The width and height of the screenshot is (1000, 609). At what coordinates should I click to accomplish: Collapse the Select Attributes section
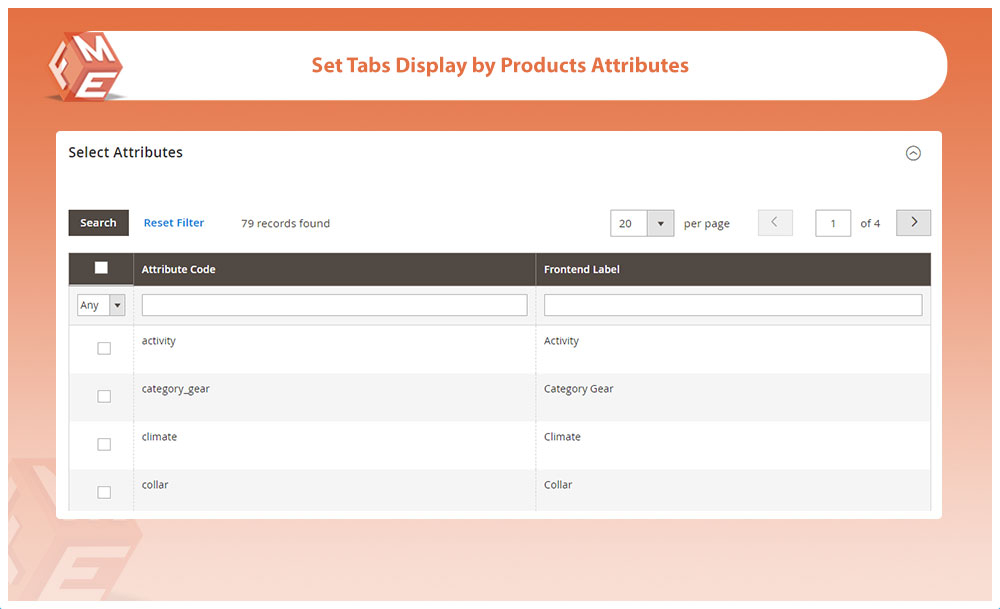(x=912, y=153)
